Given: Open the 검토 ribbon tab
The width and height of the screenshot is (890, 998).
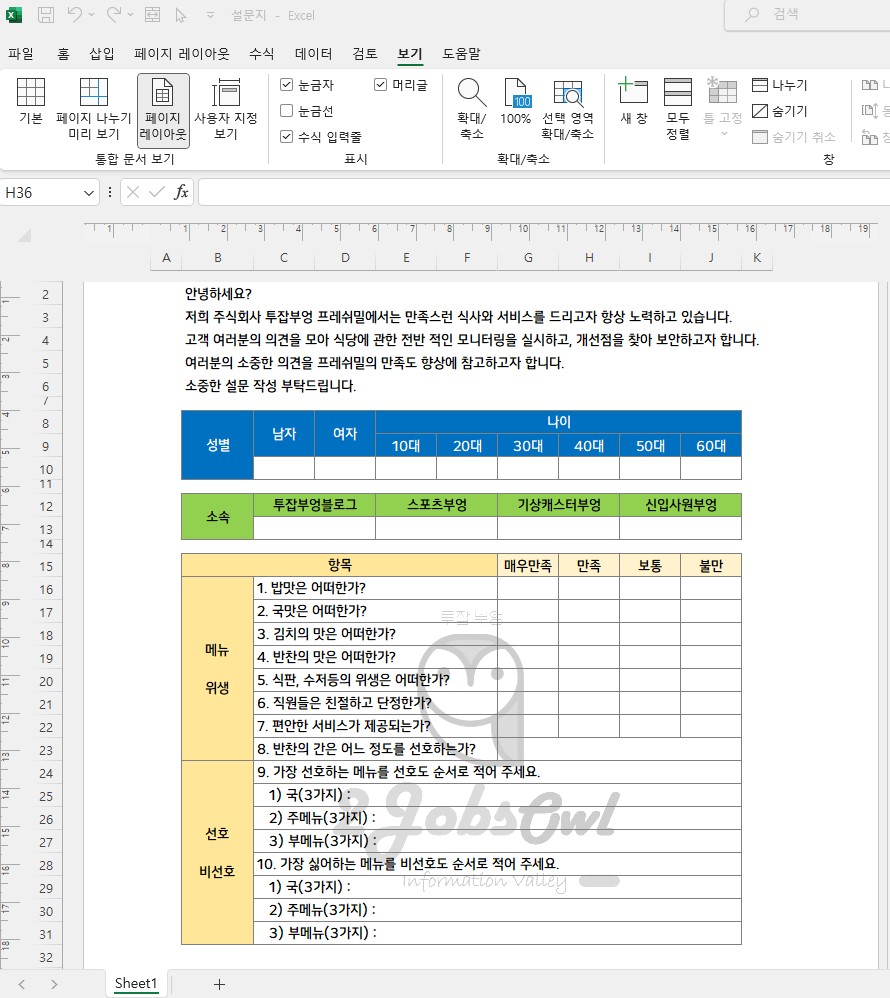Looking at the screenshot, I should (365, 53).
